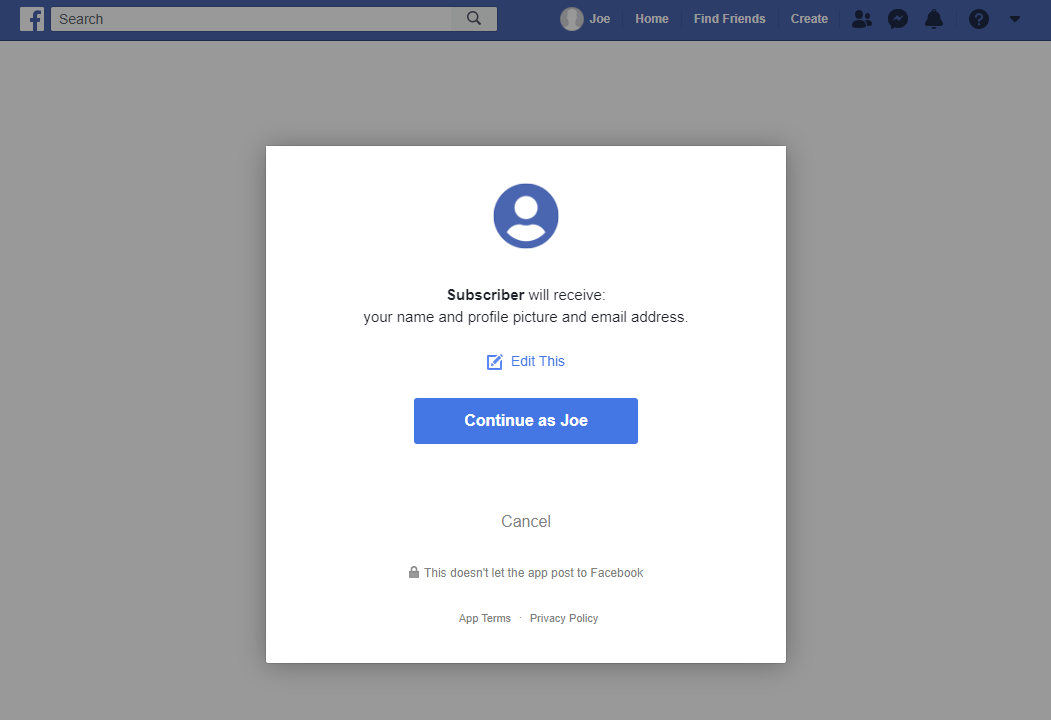Open the Create menu item
The image size is (1051, 720).
coord(809,19)
